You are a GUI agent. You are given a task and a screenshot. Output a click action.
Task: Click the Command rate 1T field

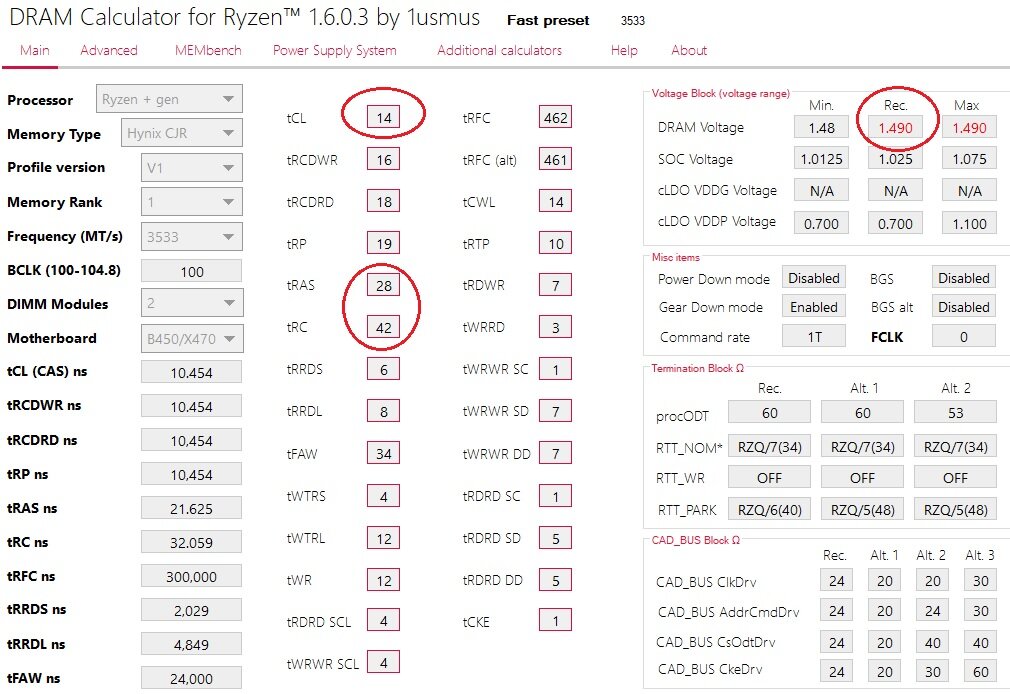814,336
